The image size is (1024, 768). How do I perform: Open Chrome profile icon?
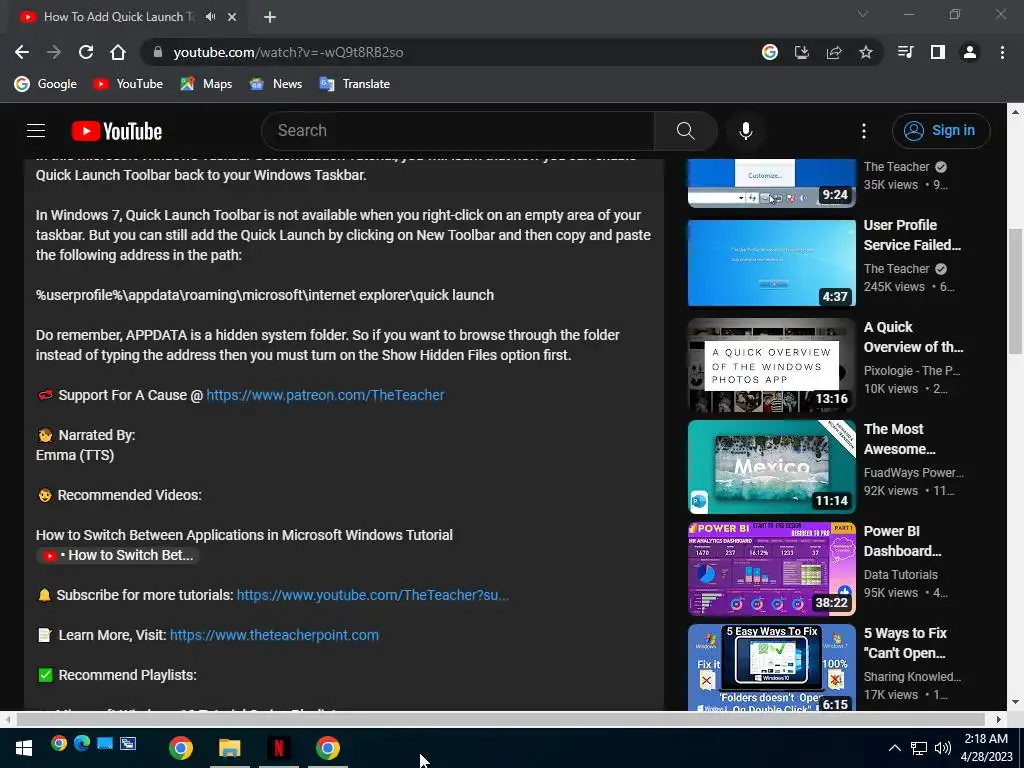pyautogui.click(x=970, y=52)
